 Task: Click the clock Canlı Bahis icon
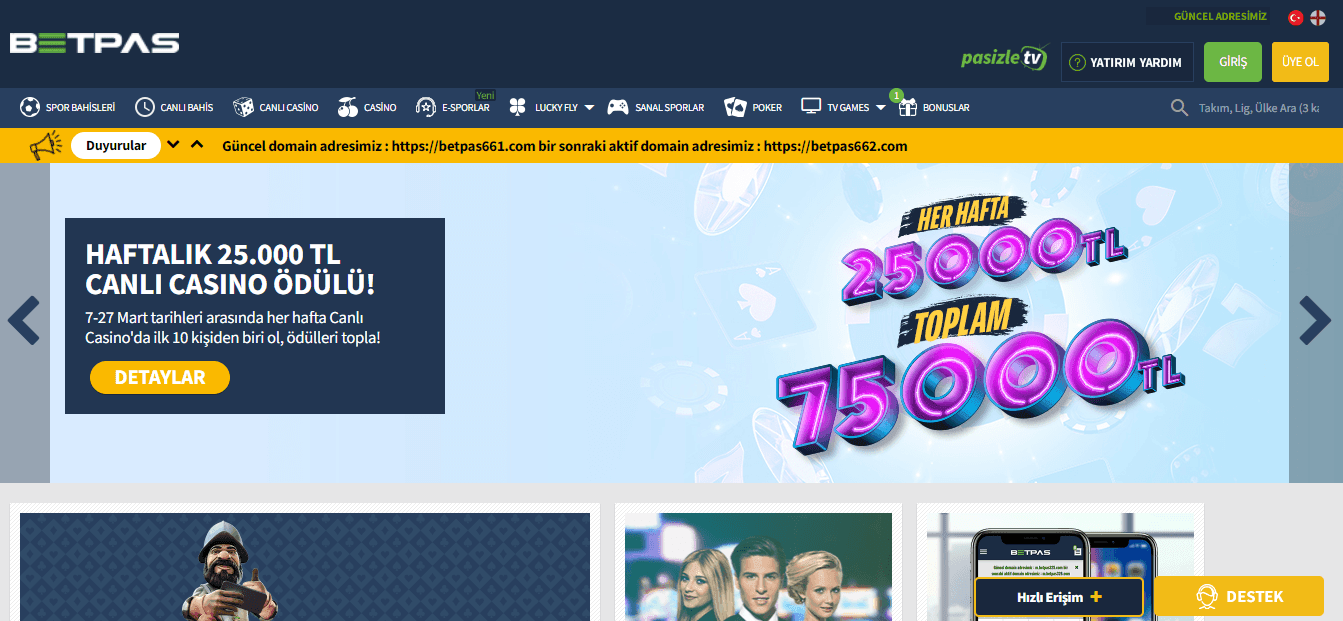click(x=145, y=107)
